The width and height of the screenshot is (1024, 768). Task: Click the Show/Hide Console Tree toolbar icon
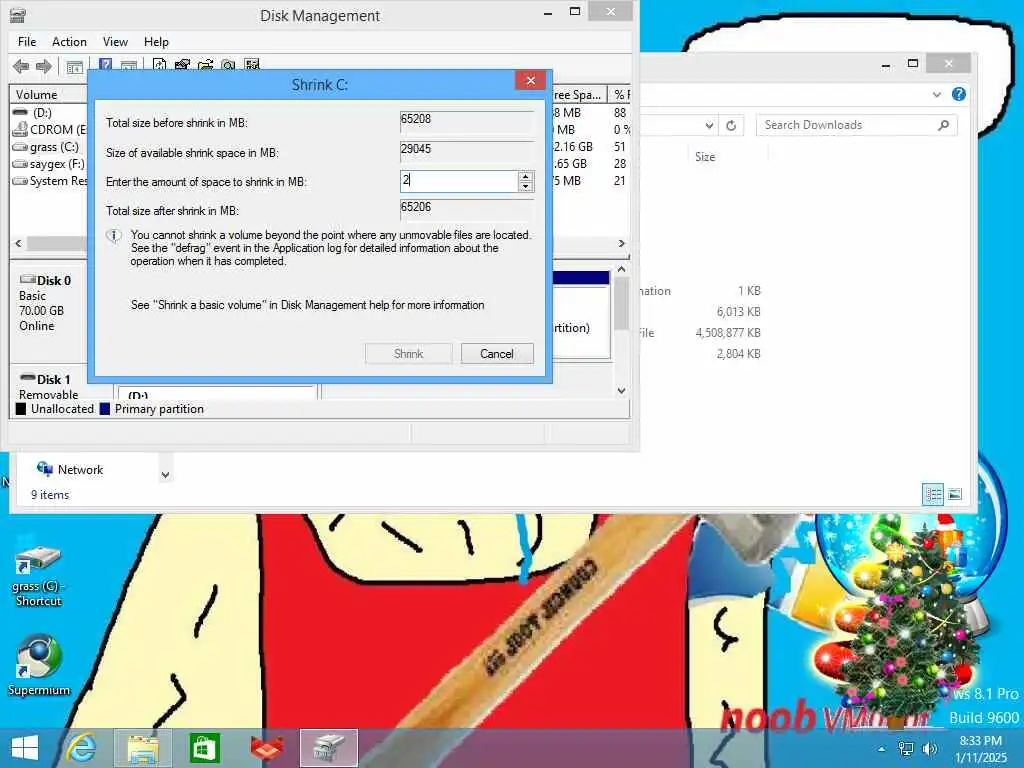74,67
